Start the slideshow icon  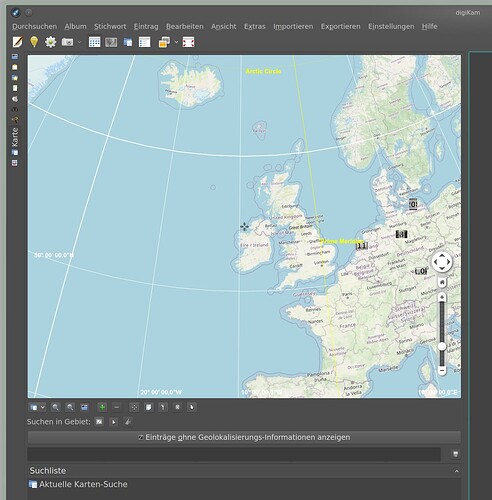[x=164, y=42]
